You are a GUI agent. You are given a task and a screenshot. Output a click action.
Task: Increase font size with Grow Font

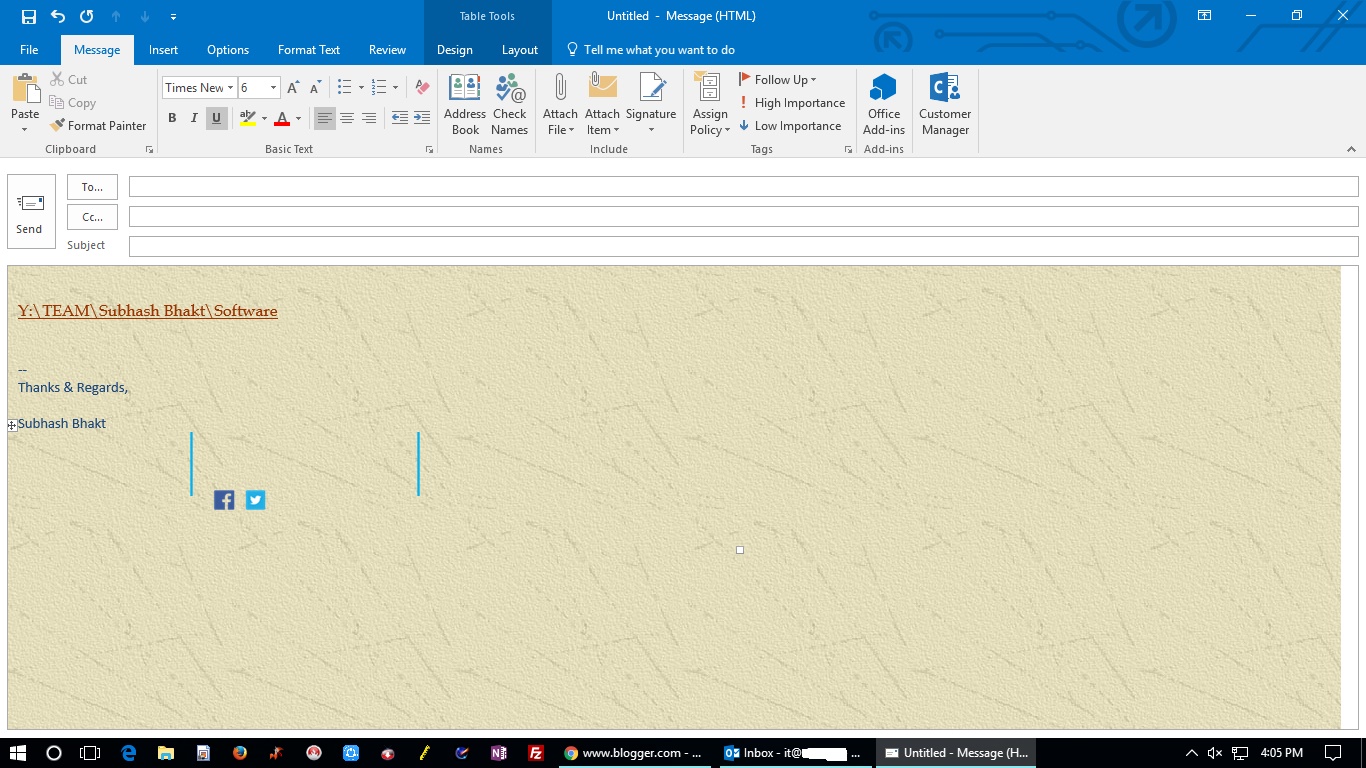coord(293,88)
